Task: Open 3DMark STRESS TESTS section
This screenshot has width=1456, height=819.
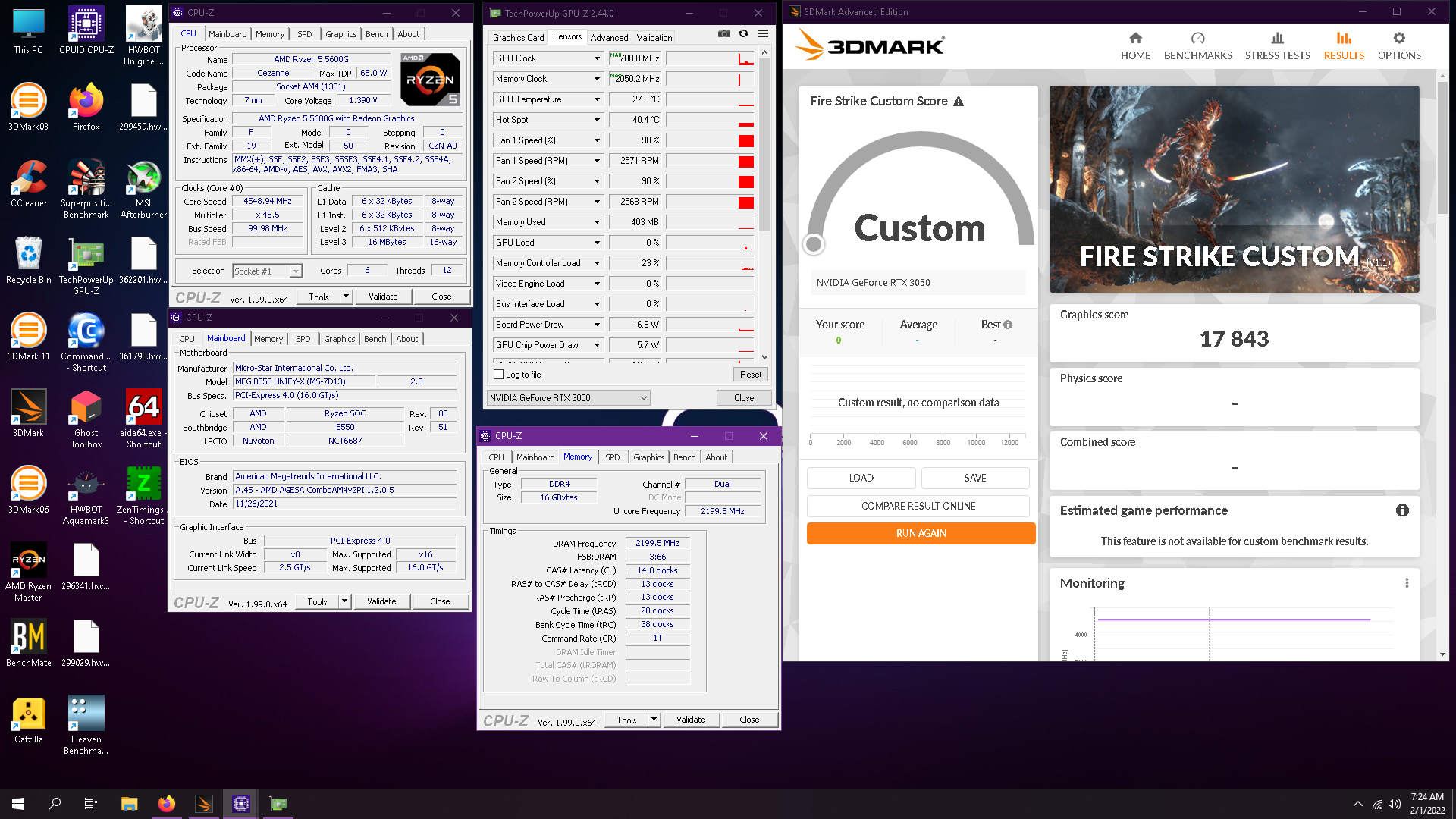Action: (x=1277, y=46)
